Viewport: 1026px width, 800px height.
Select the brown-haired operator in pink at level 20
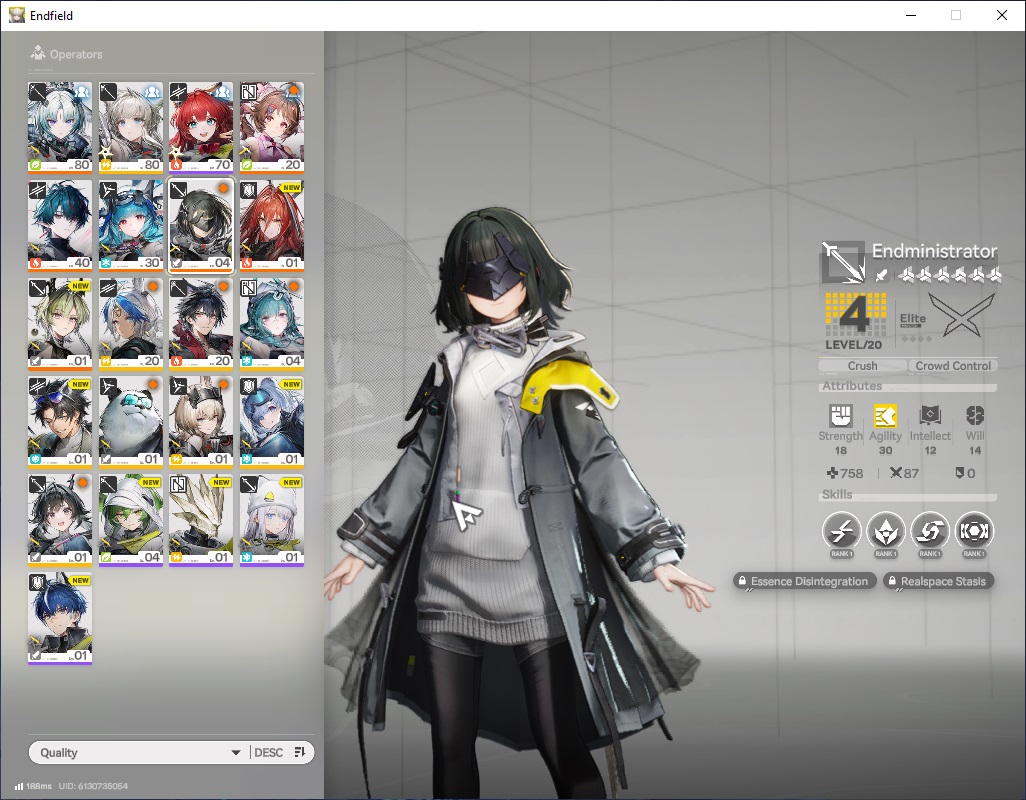click(x=272, y=127)
